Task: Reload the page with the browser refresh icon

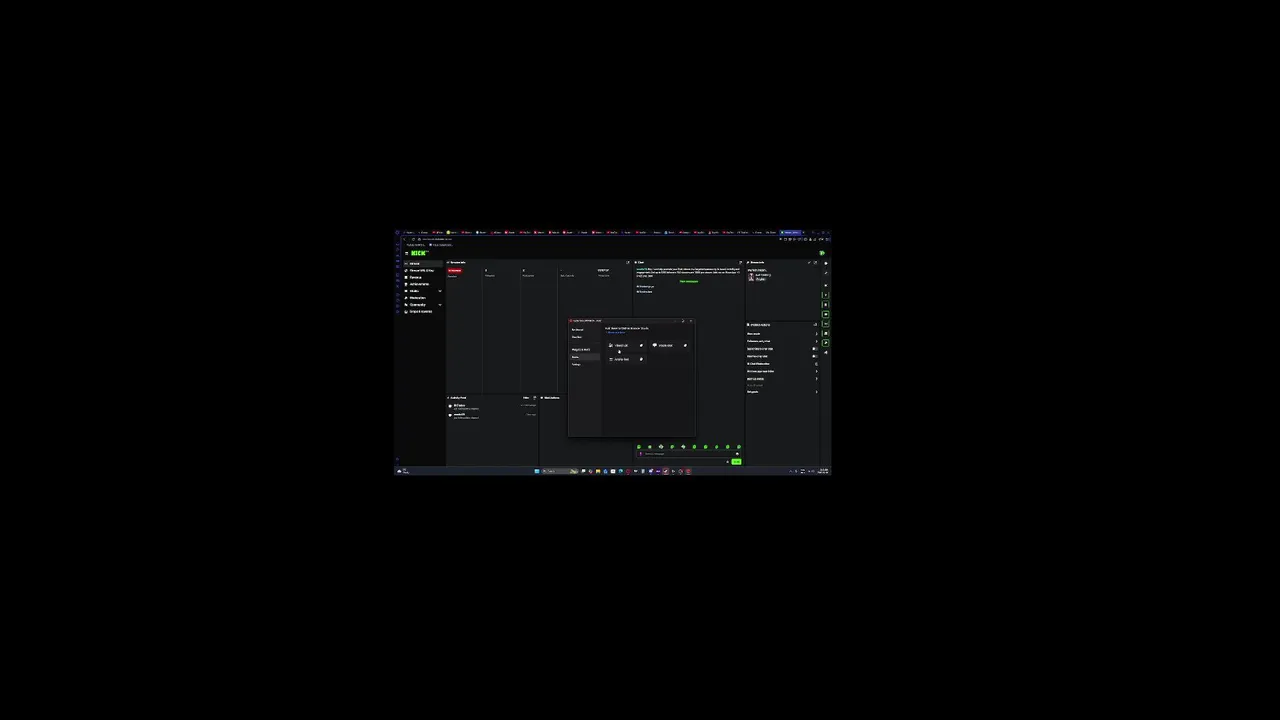Action: click(412, 239)
